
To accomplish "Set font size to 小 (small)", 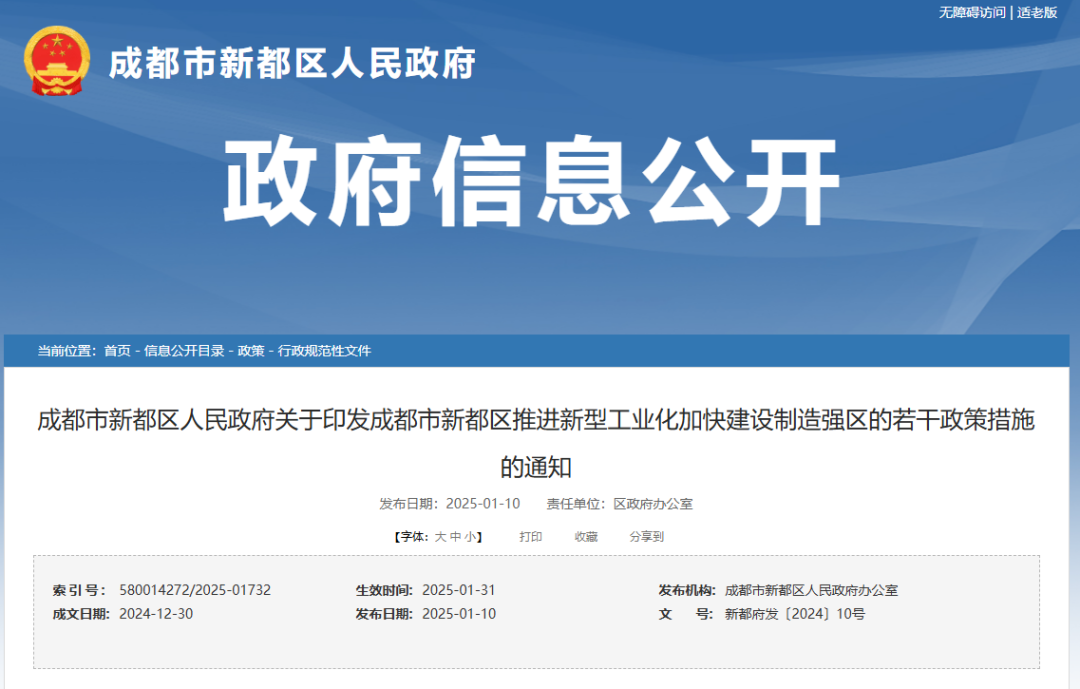I will point(470,537).
